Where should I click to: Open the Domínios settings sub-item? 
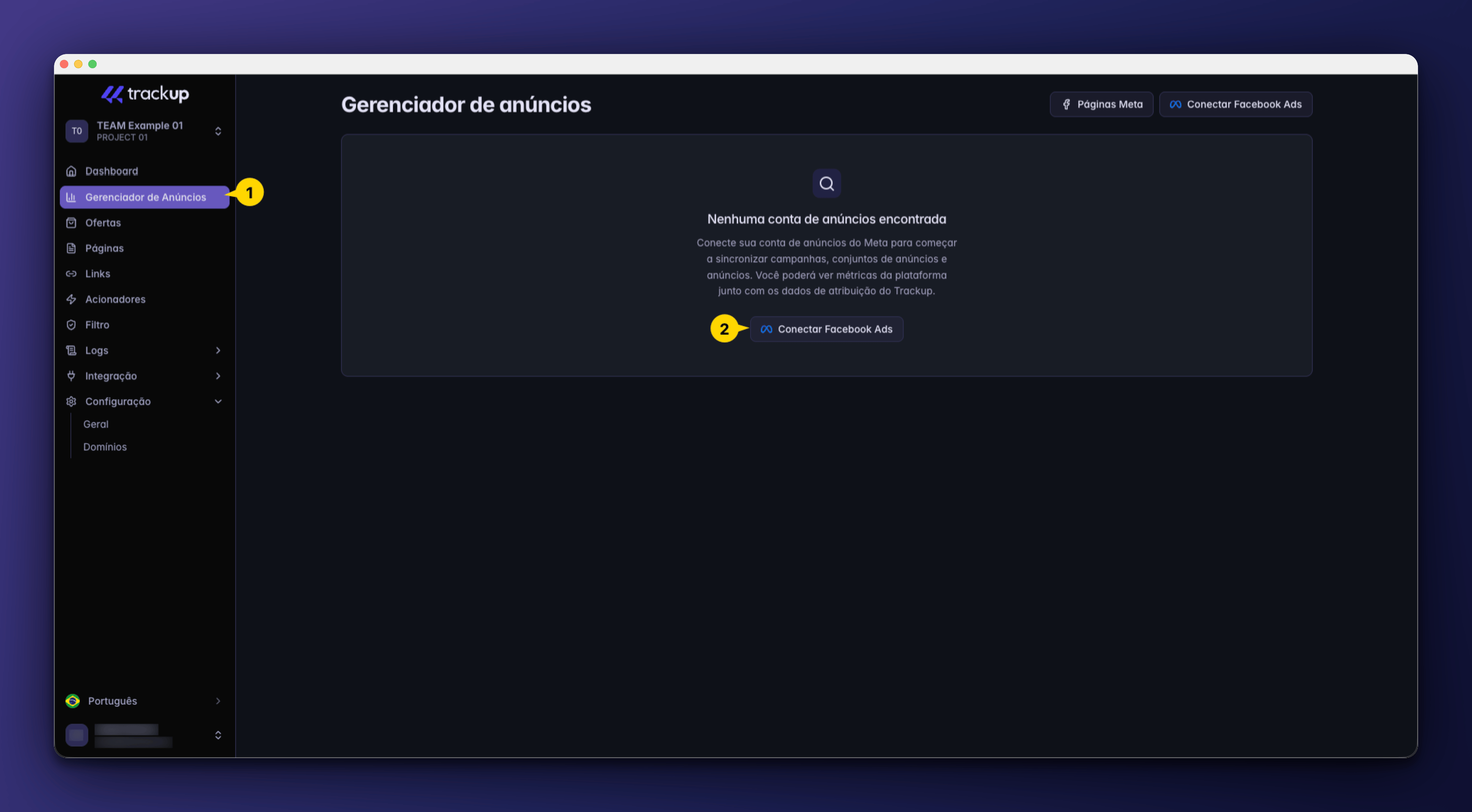[104, 447]
